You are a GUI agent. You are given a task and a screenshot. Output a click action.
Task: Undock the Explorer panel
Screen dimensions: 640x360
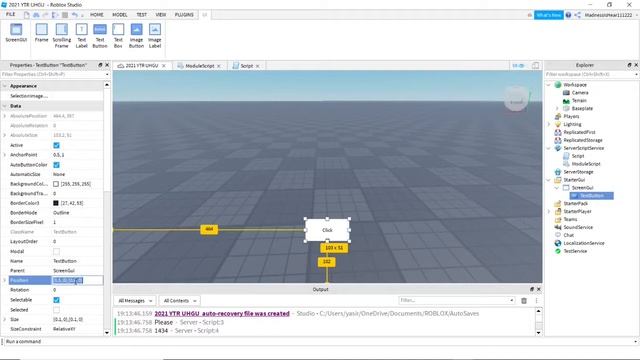(629, 65)
